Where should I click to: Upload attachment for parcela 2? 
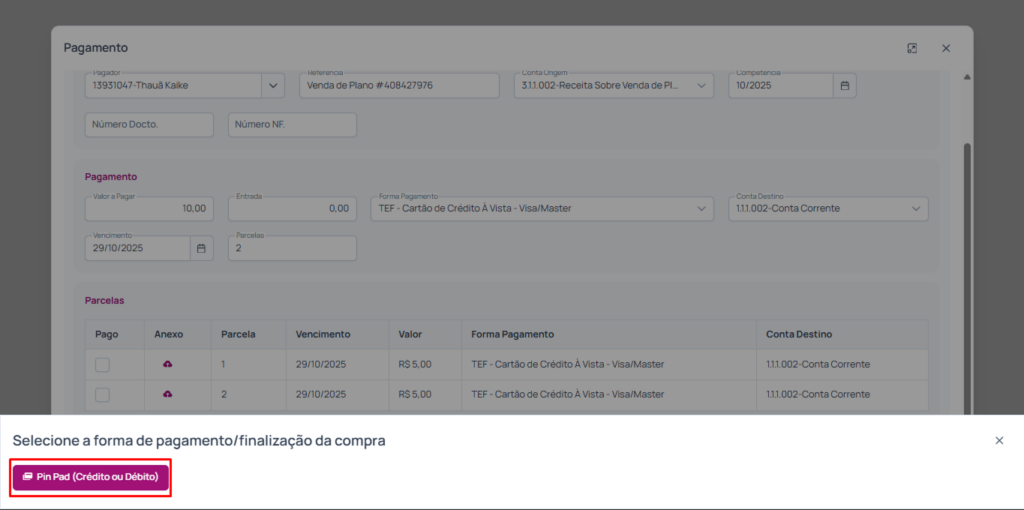point(168,395)
